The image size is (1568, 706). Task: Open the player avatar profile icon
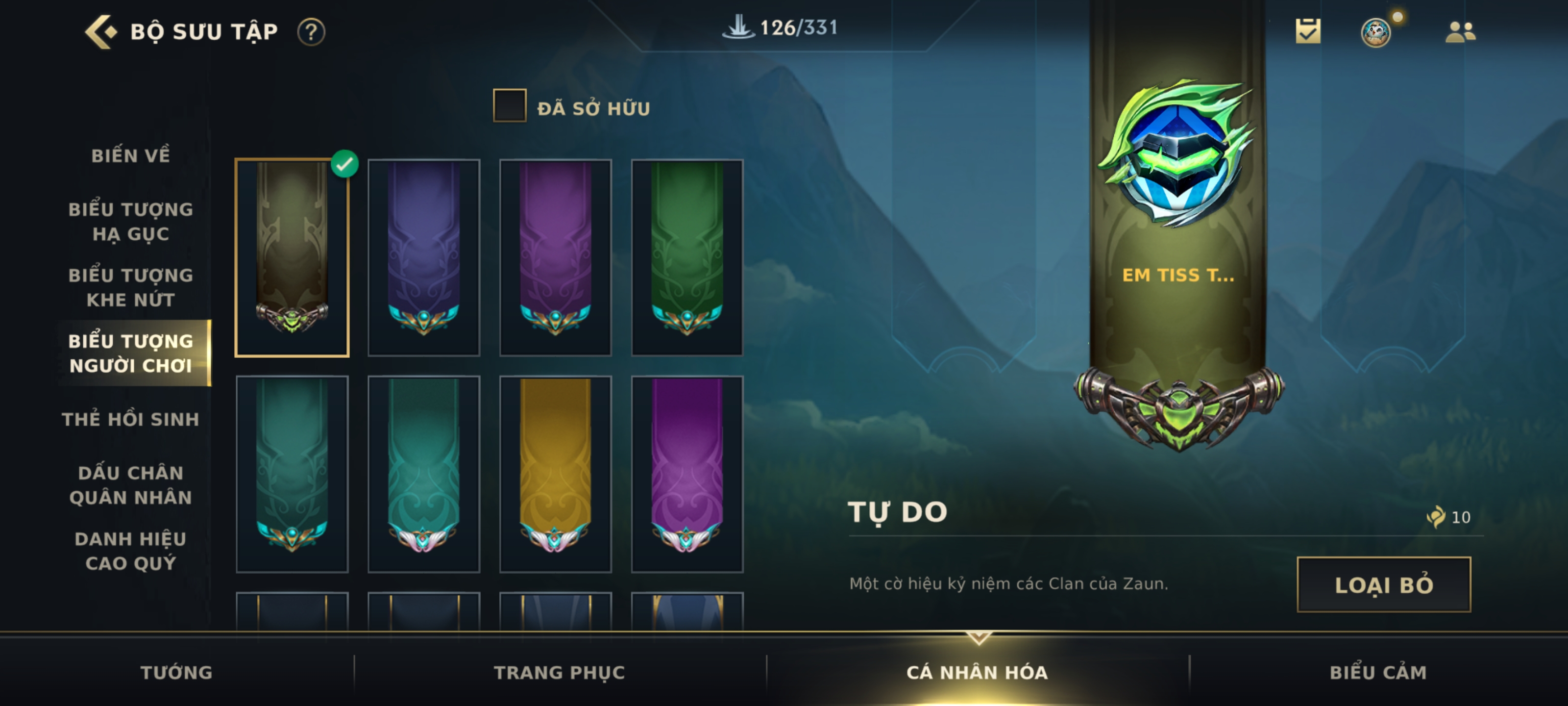pyautogui.click(x=1375, y=32)
